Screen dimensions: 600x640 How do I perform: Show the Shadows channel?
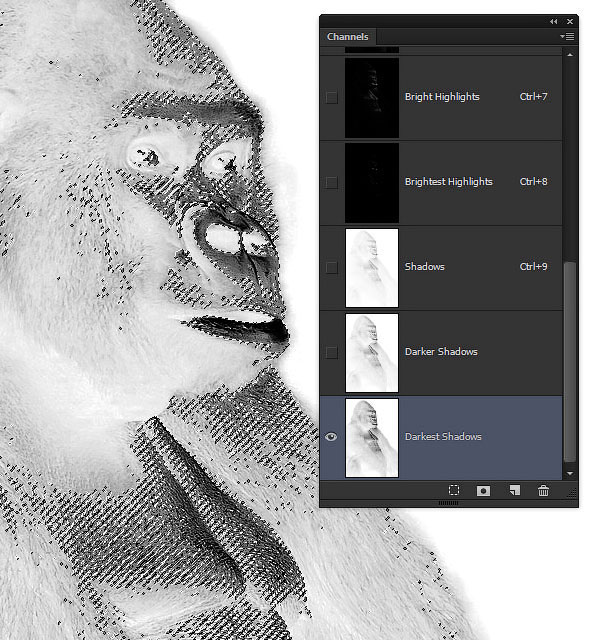coord(331,267)
